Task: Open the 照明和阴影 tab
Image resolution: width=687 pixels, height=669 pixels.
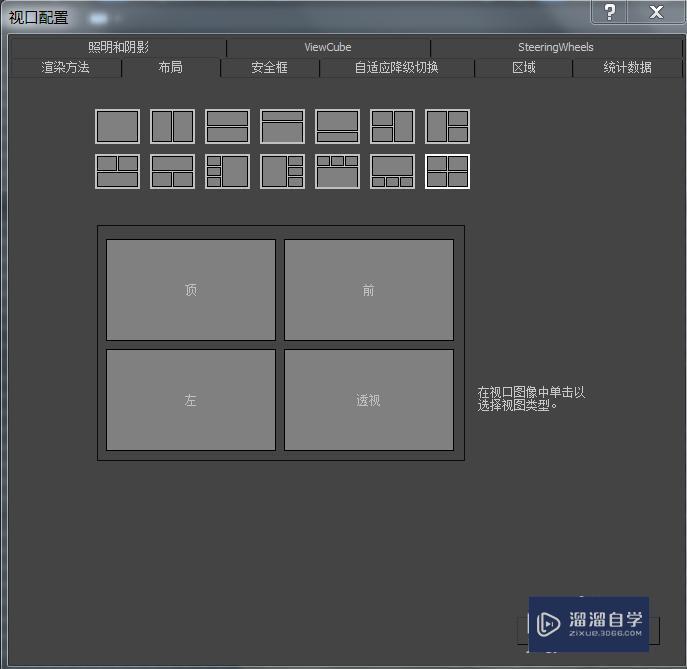Action: pyautogui.click(x=118, y=47)
